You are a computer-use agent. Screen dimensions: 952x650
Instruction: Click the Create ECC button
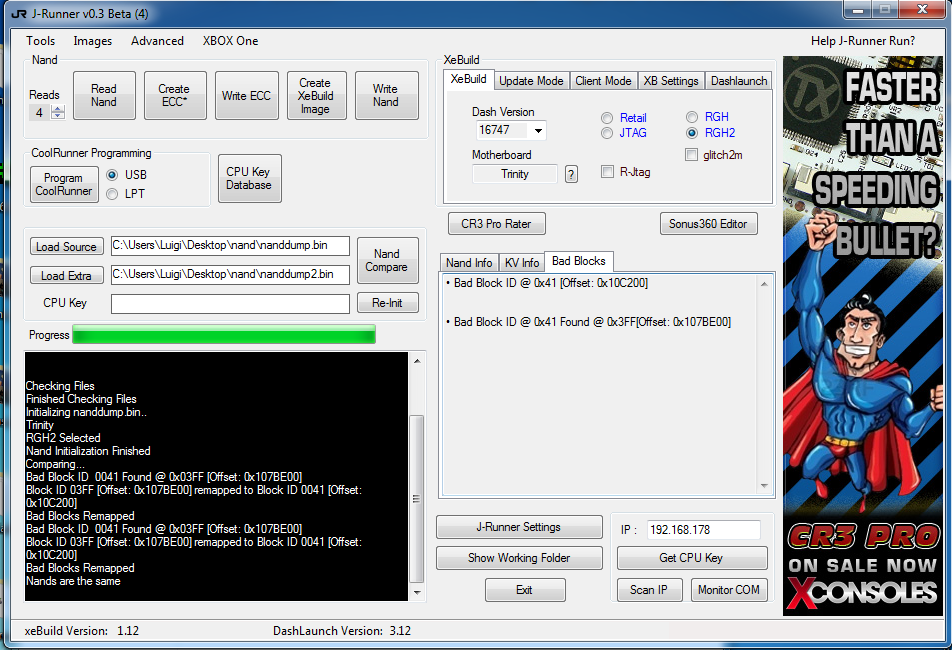174,95
